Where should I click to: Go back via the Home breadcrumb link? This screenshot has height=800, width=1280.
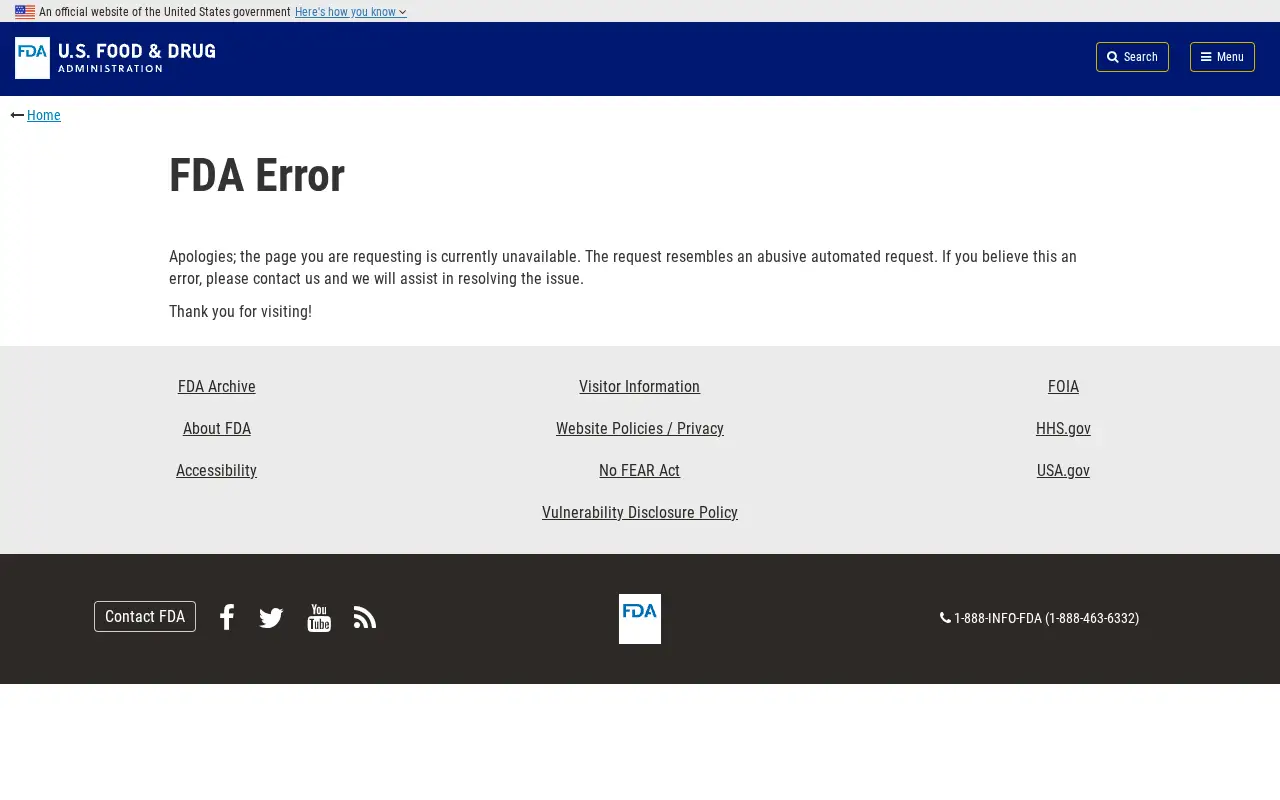[44, 115]
